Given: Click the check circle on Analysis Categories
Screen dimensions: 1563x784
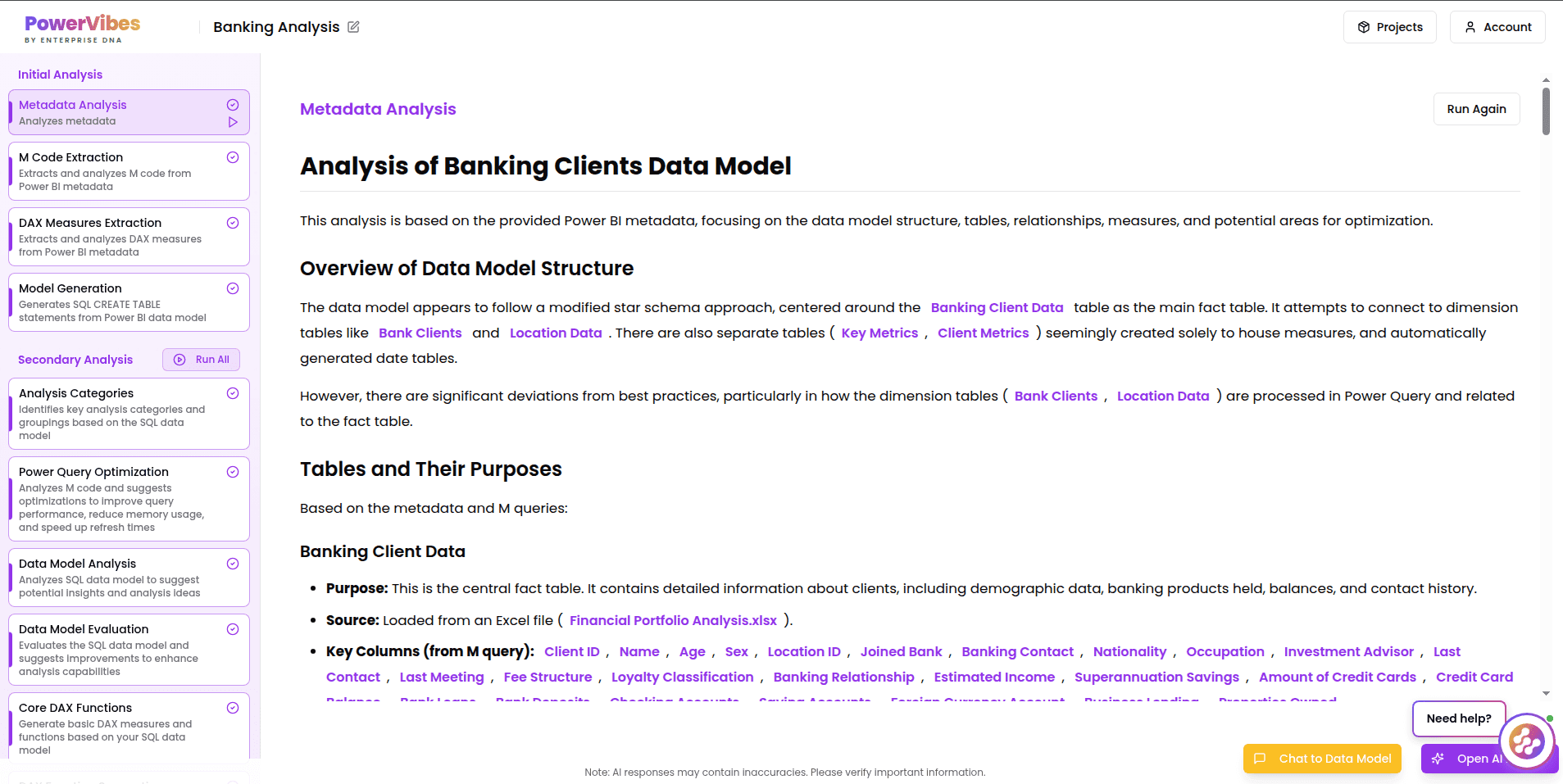Looking at the screenshot, I should 233,393.
